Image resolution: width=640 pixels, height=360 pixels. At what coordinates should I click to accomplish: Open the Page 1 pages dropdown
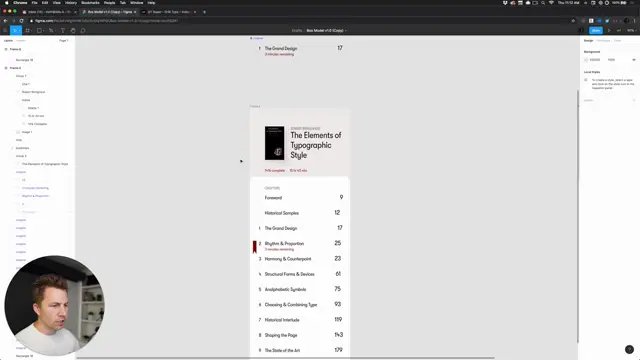64,41
